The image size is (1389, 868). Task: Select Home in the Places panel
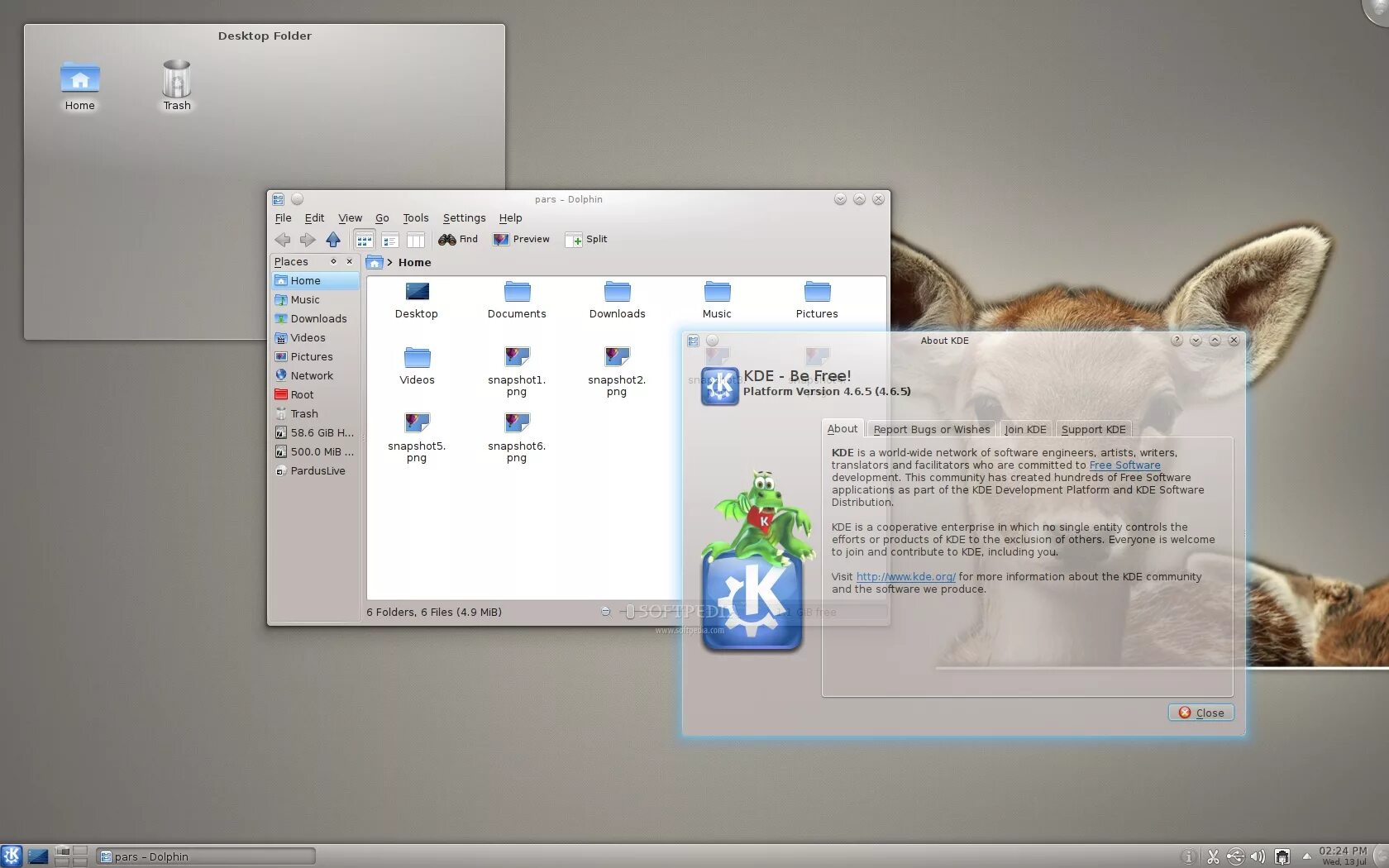pos(315,281)
